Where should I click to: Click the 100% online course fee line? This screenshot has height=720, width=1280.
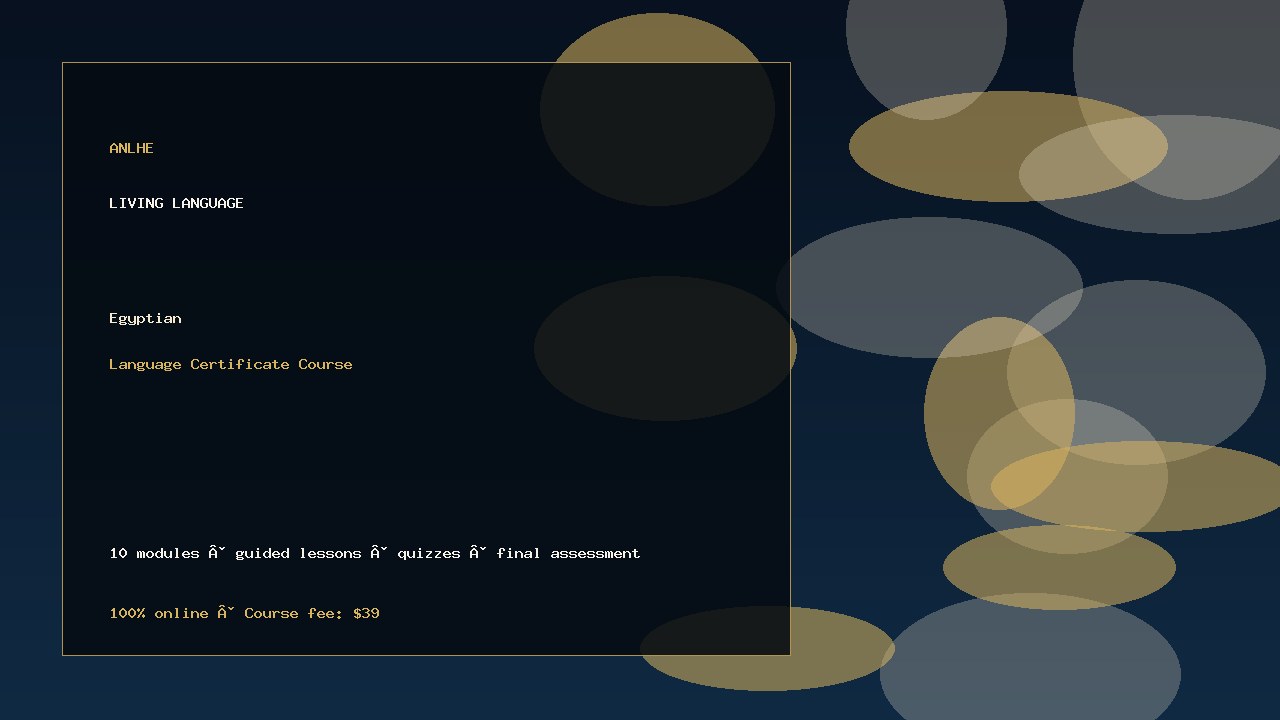tap(244, 613)
